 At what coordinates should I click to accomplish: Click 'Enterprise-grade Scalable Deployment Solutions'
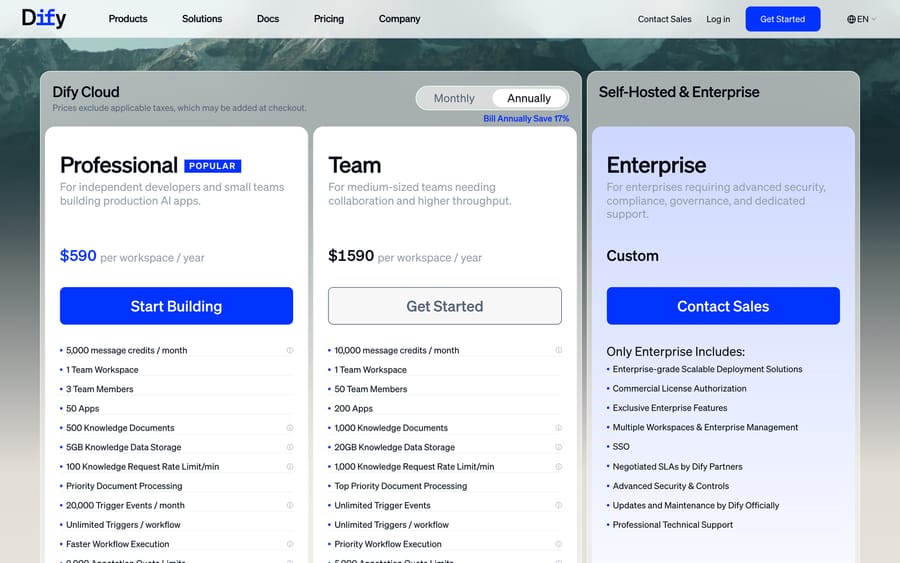(707, 369)
